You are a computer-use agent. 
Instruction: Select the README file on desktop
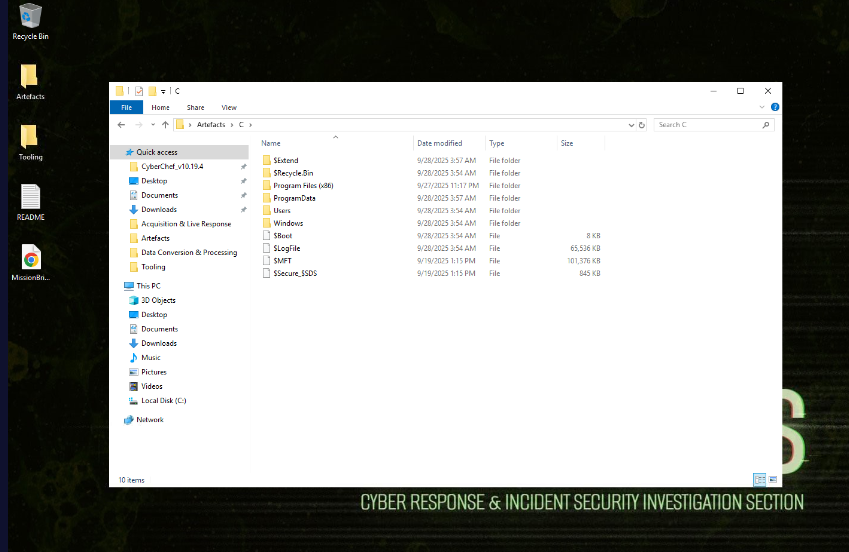pos(30,197)
